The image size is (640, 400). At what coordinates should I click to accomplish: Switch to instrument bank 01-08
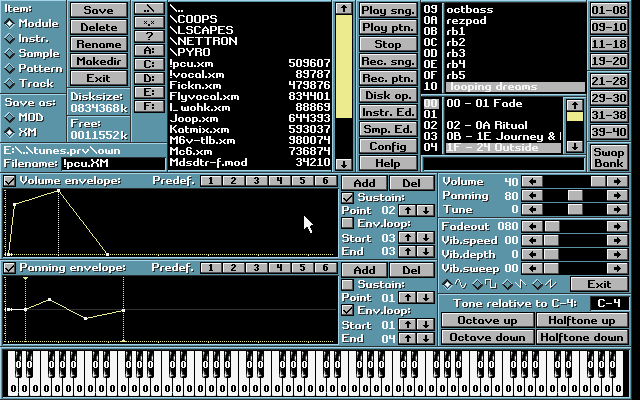coord(609,10)
